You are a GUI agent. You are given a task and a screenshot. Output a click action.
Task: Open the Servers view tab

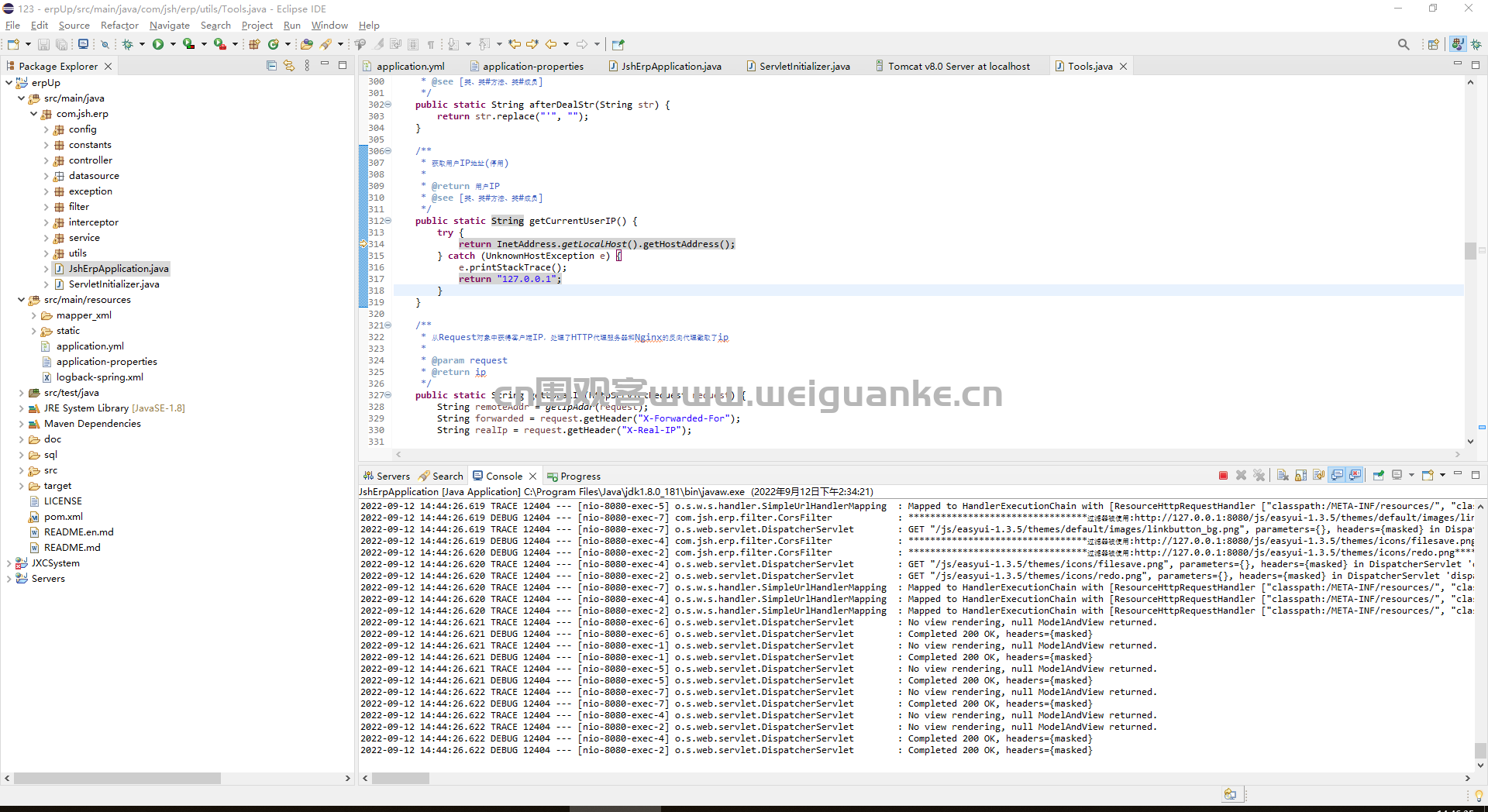pyautogui.click(x=386, y=477)
